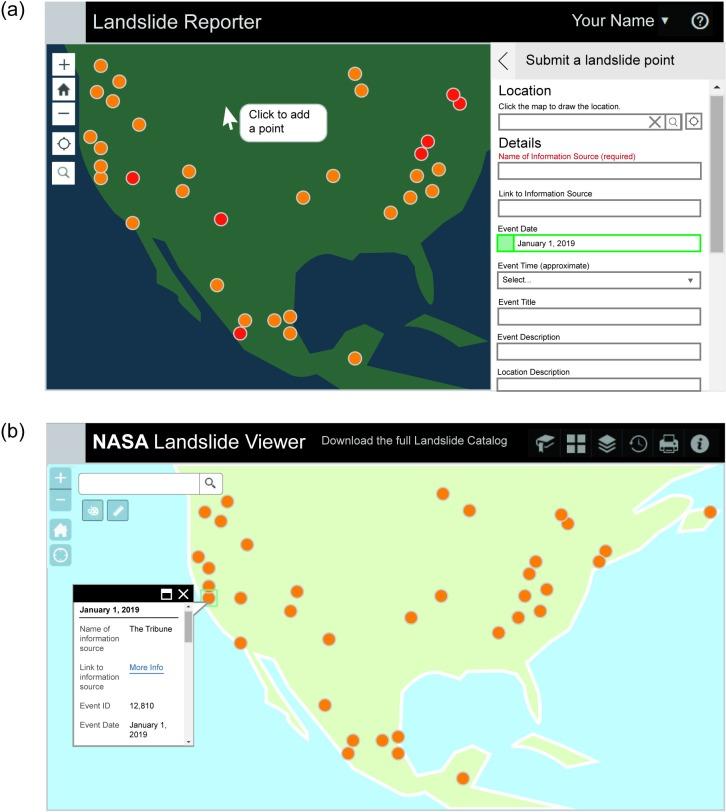
Task: Zoom out on the Landslide Reporter map
Action: (x=64, y=113)
